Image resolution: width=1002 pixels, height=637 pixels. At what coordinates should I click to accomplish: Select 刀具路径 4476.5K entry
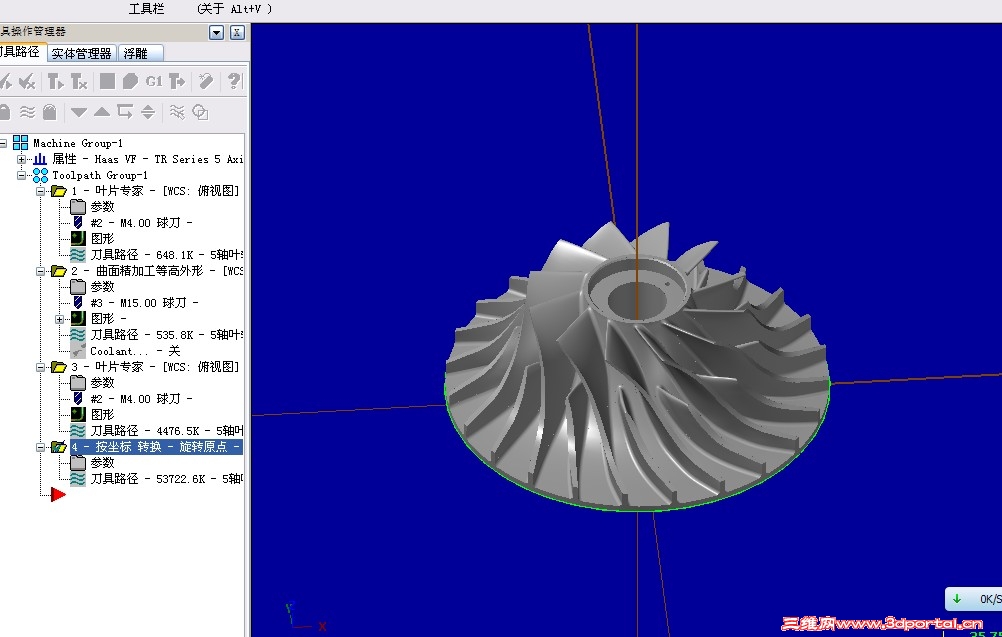click(x=166, y=431)
